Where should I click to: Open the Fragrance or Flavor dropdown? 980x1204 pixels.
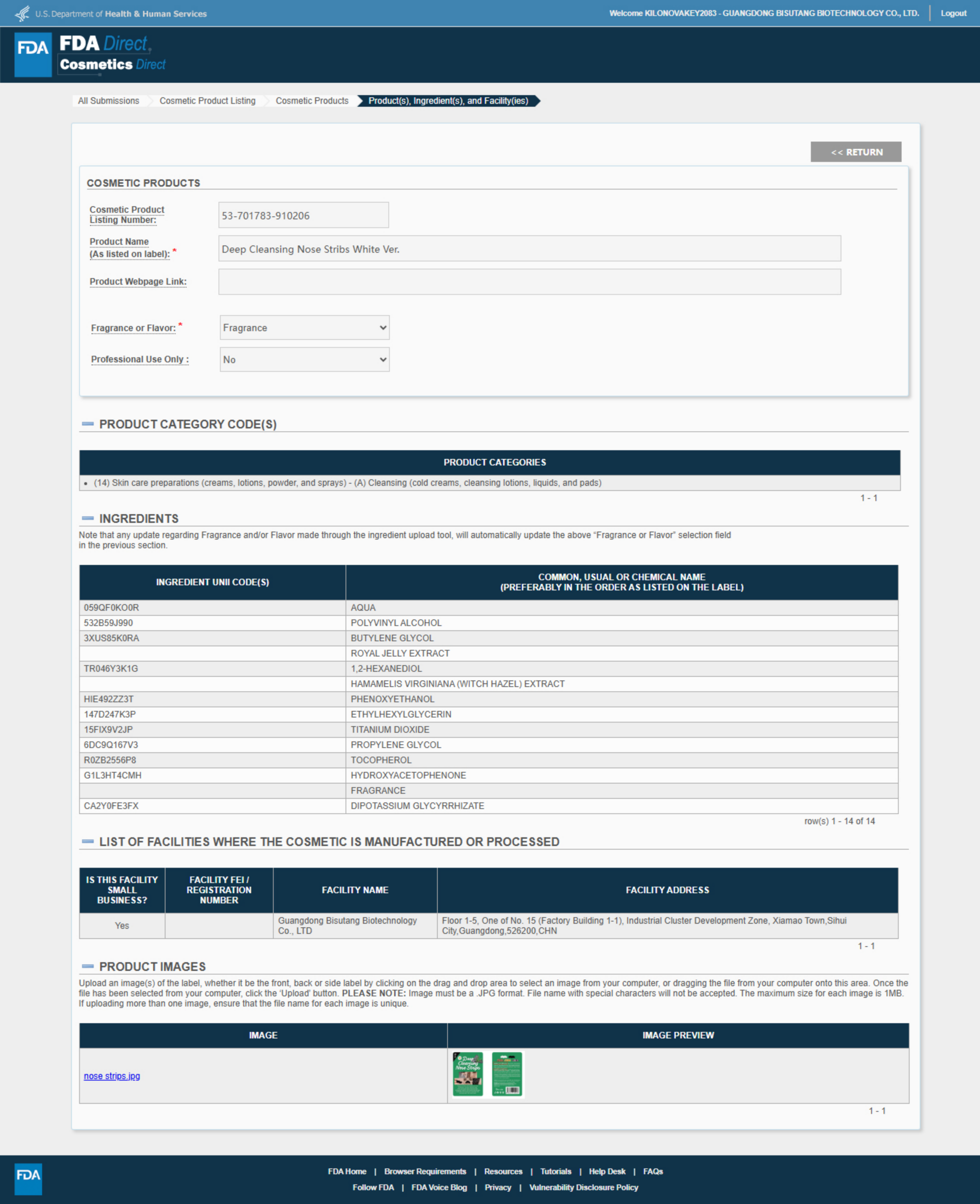tap(304, 328)
